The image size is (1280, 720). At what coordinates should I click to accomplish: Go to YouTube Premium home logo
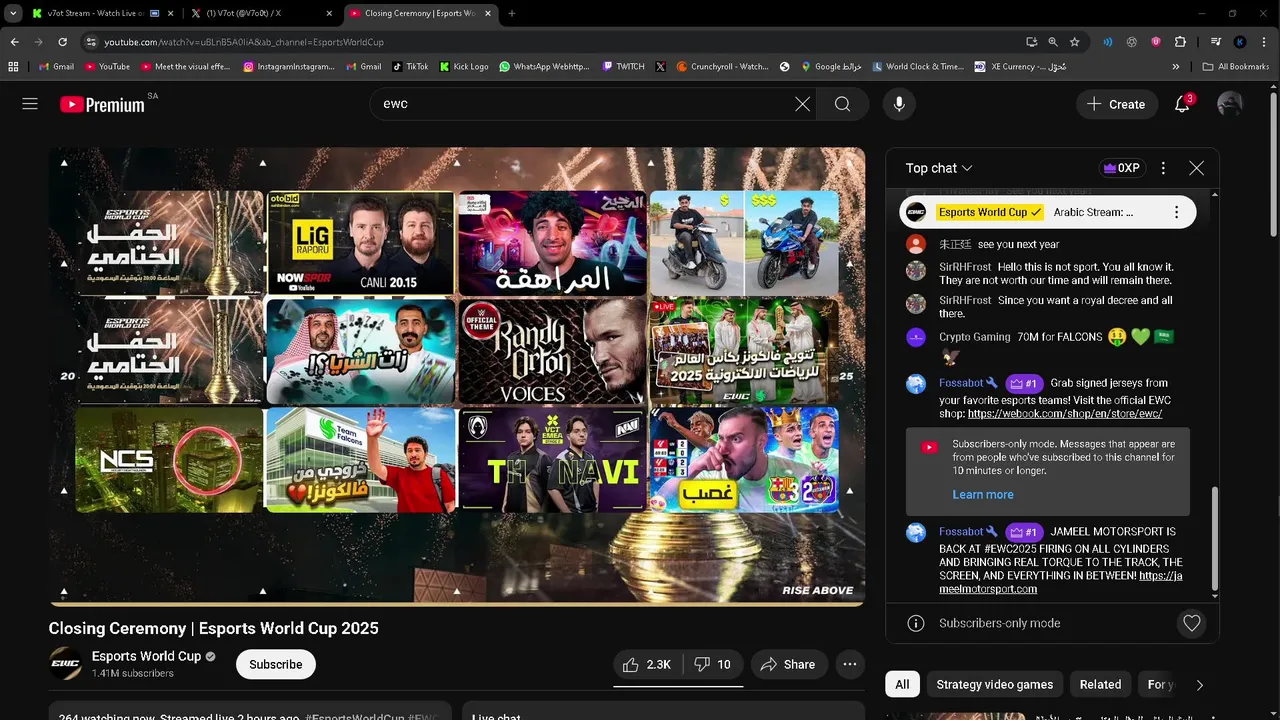pyautogui.click(x=102, y=105)
